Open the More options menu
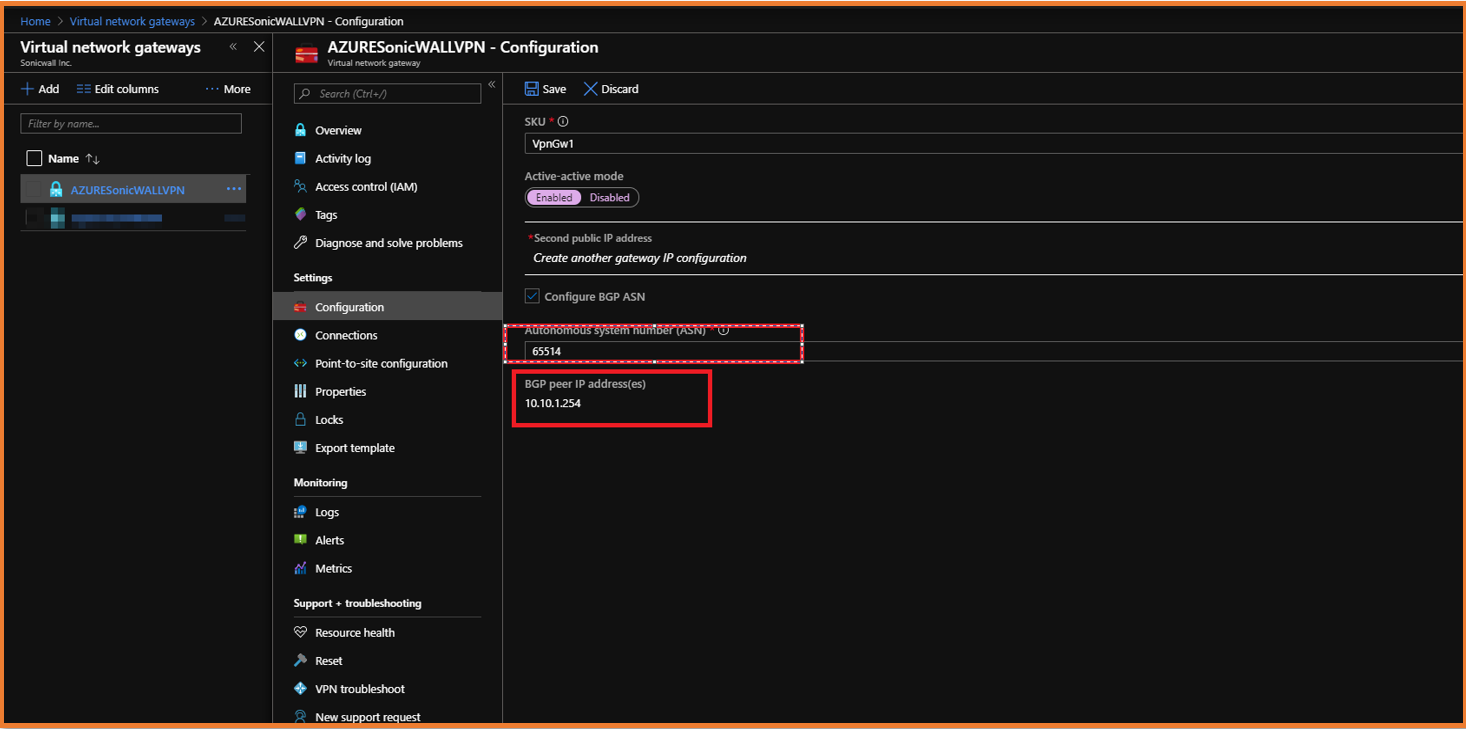 click(228, 89)
